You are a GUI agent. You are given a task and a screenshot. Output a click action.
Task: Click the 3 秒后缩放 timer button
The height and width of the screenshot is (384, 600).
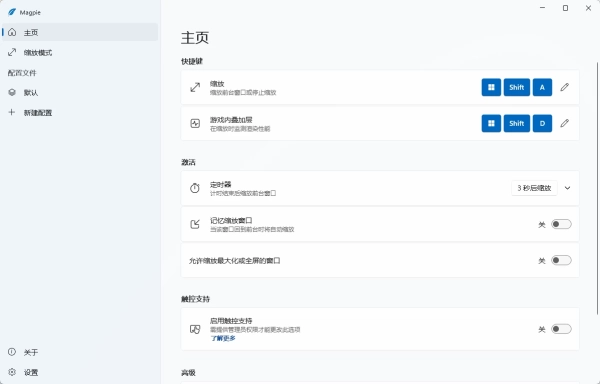[x=534, y=188]
